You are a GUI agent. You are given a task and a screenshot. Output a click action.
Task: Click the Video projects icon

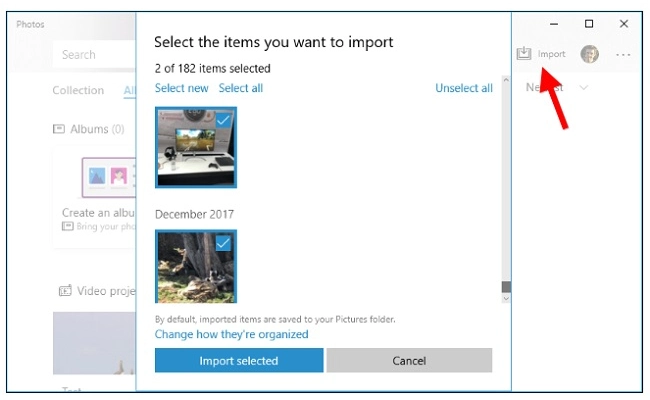(65, 291)
